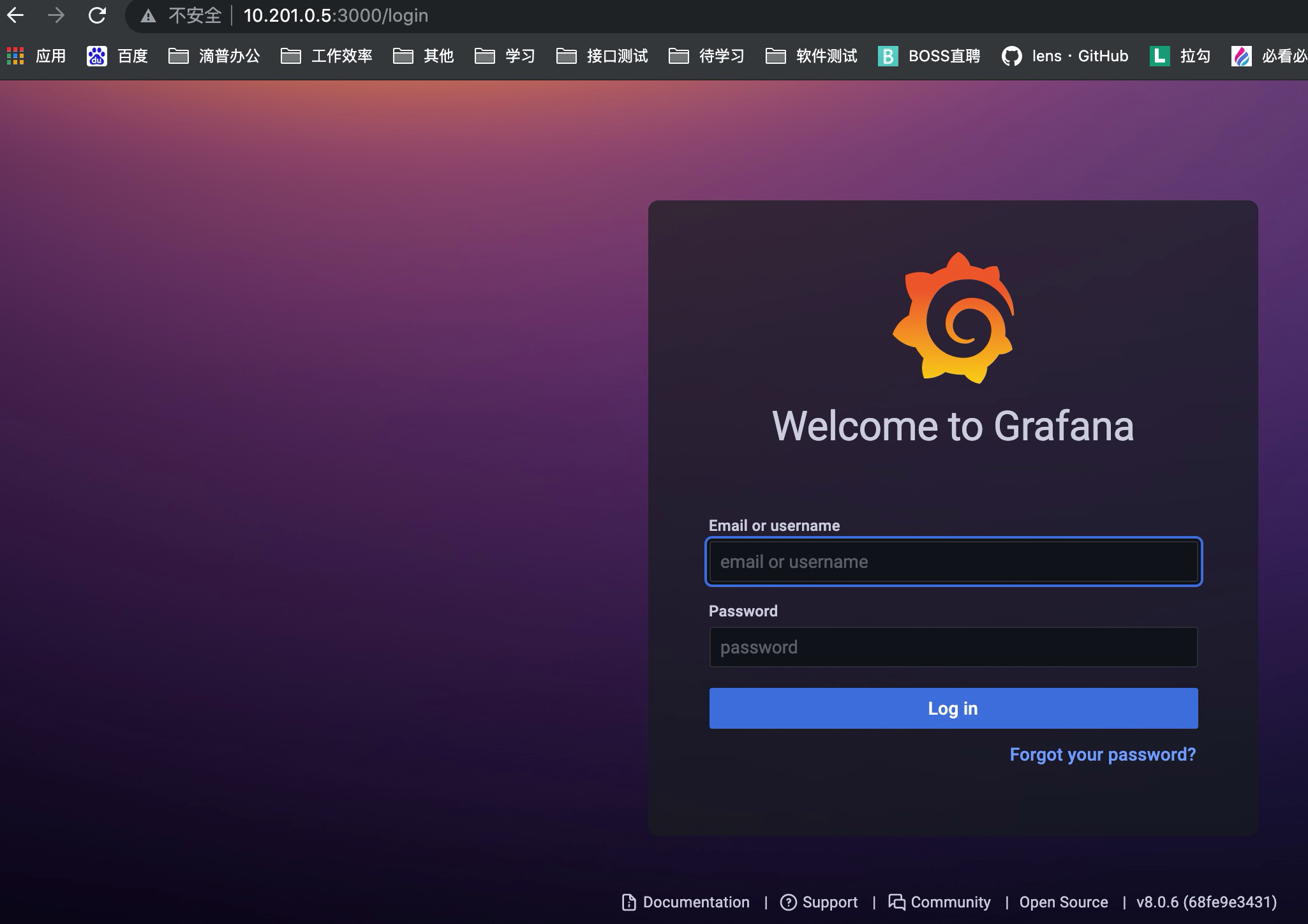Click the Password label

(x=743, y=611)
